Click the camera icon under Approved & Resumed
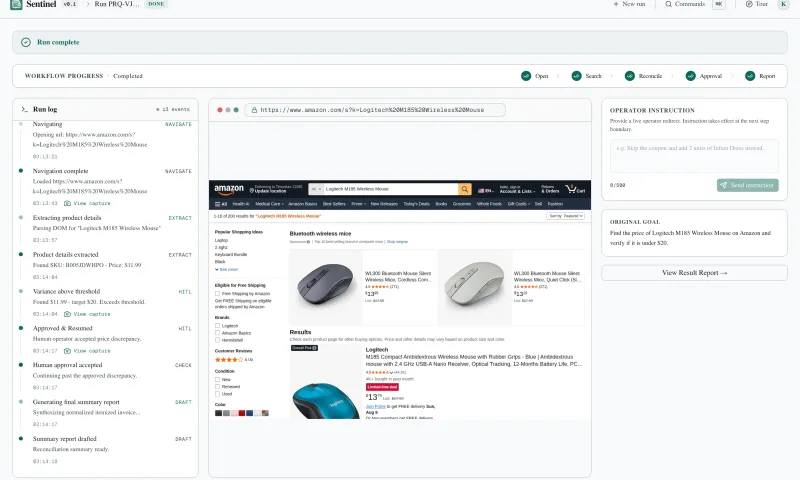 pyautogui.click(x=67, y=351)
